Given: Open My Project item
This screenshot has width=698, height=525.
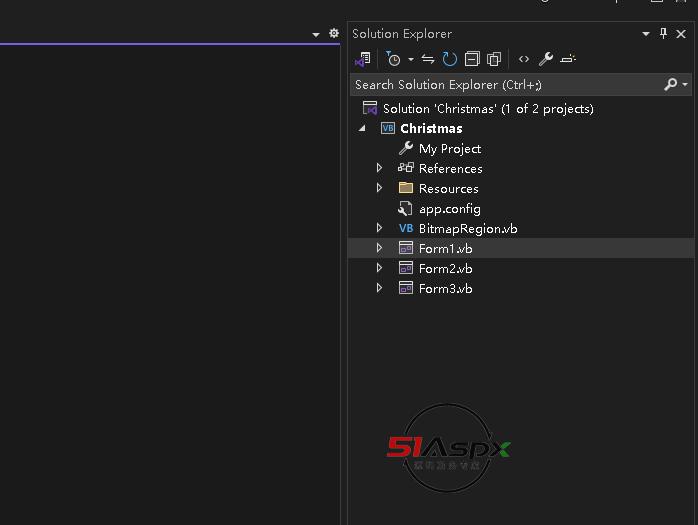Looking at the screenshot, I should [450, 149].
